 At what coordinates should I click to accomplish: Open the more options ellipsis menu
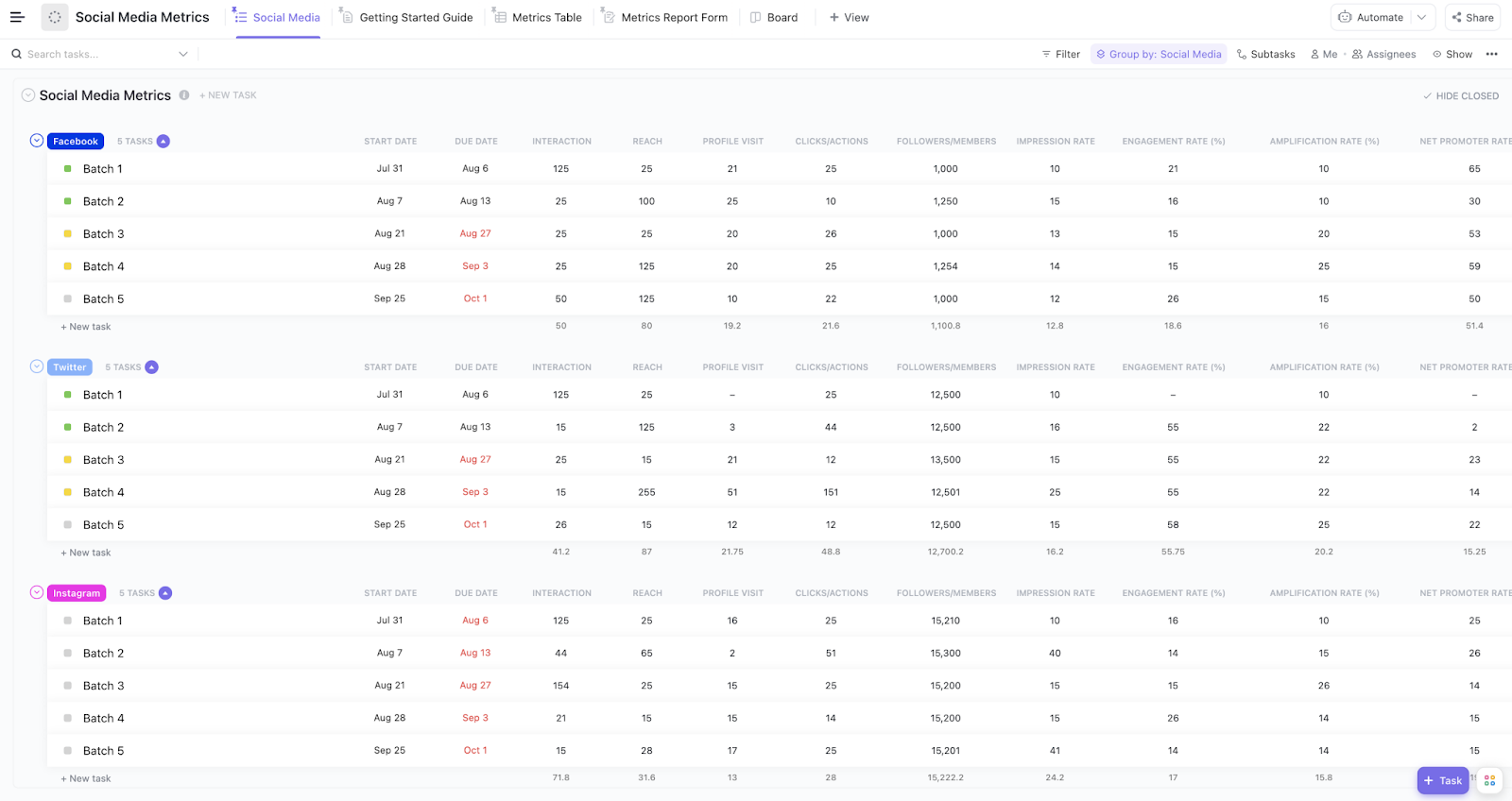click(1491, 54)
